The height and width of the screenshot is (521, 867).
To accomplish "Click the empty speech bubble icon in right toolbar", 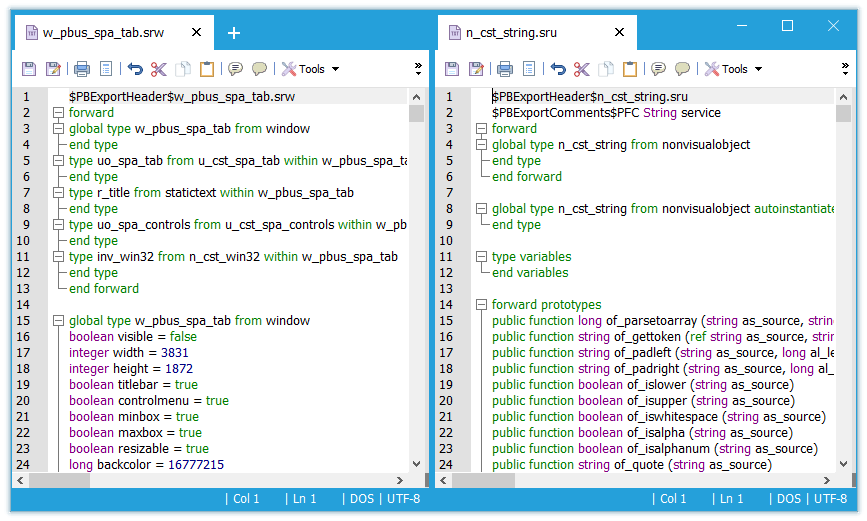I will tap(682, 69).
